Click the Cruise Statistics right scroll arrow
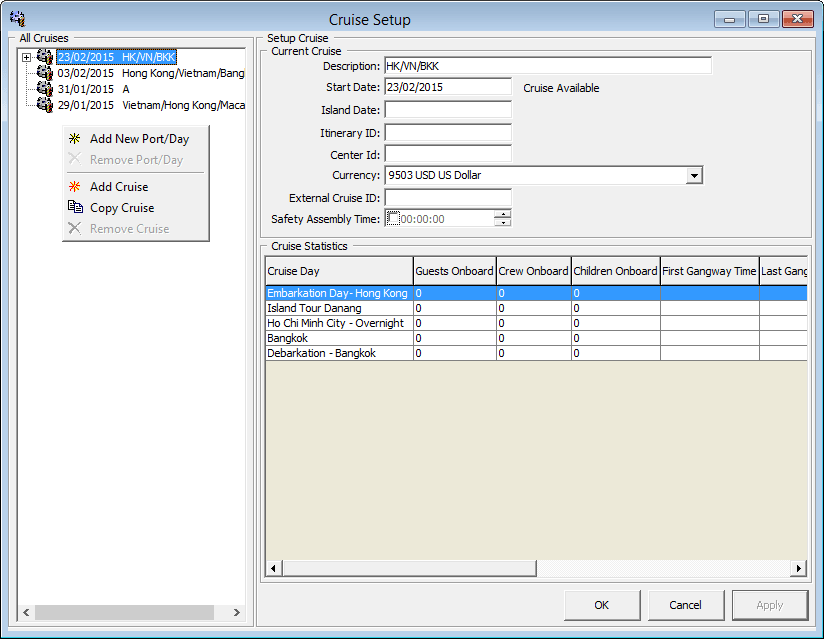This screenshot has width=824, height=639. [x=798, y=568]
